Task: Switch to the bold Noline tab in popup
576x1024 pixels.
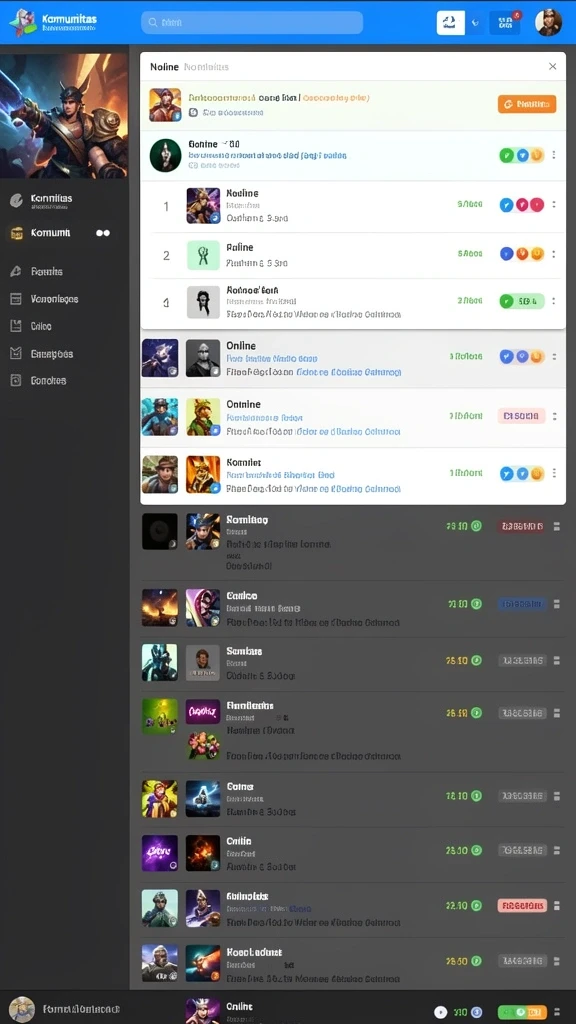Action: click(x=164, y=67)
